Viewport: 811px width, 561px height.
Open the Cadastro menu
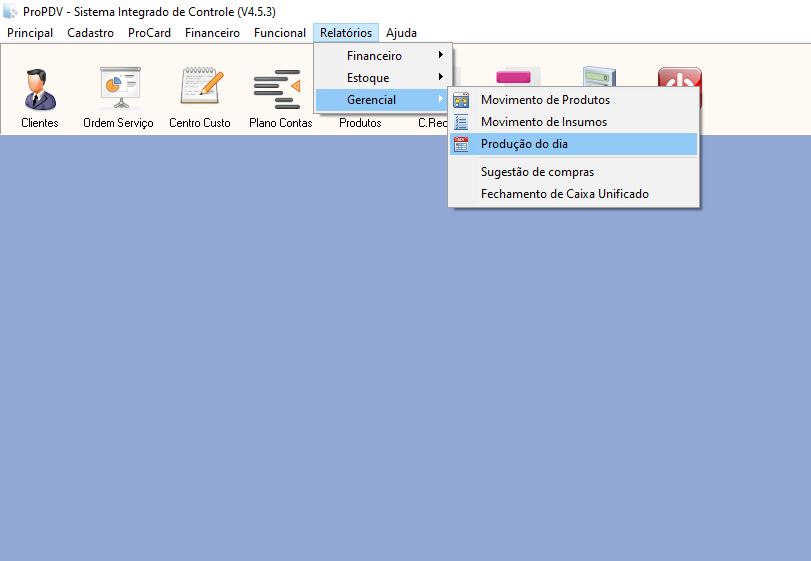tap(91, 33)
